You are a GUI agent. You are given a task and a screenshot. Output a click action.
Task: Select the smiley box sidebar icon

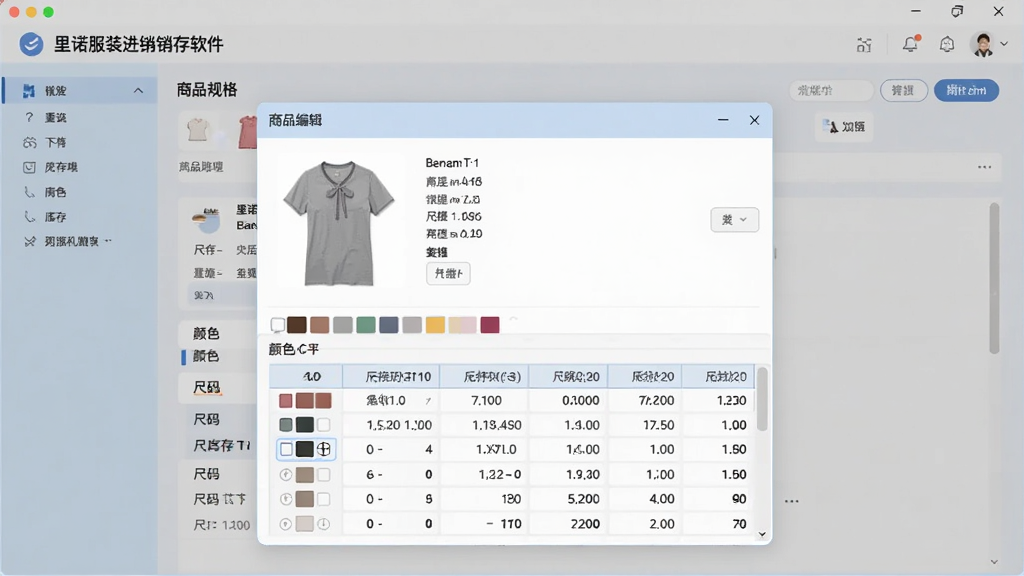click(x=29, y=167)
